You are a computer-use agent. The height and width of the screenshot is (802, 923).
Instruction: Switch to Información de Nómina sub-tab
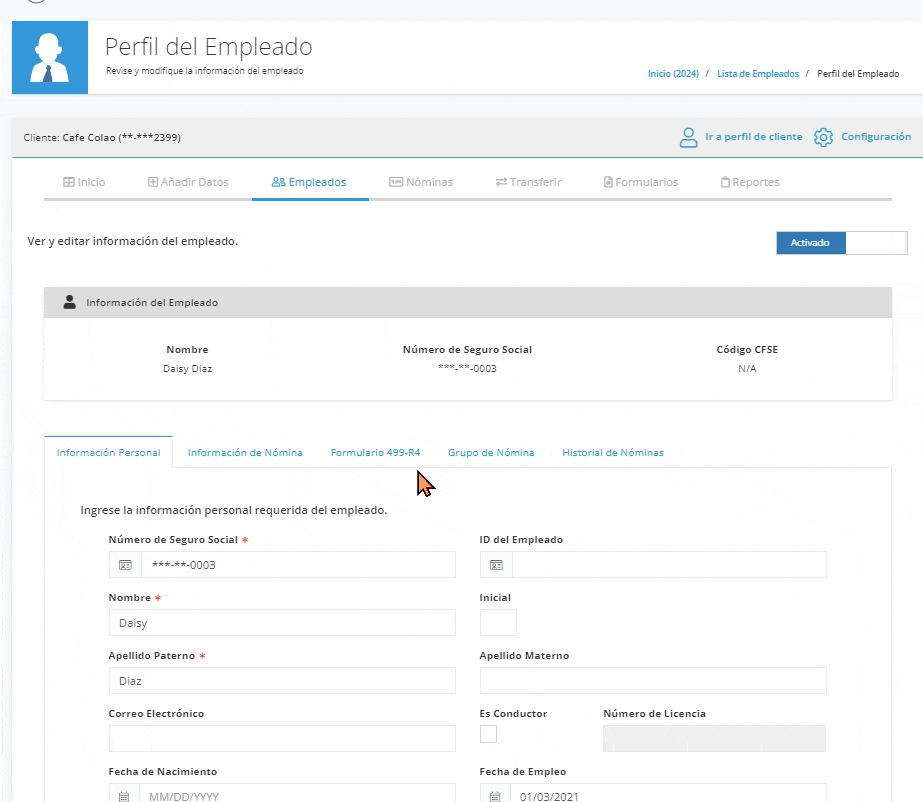pos(245,452)
